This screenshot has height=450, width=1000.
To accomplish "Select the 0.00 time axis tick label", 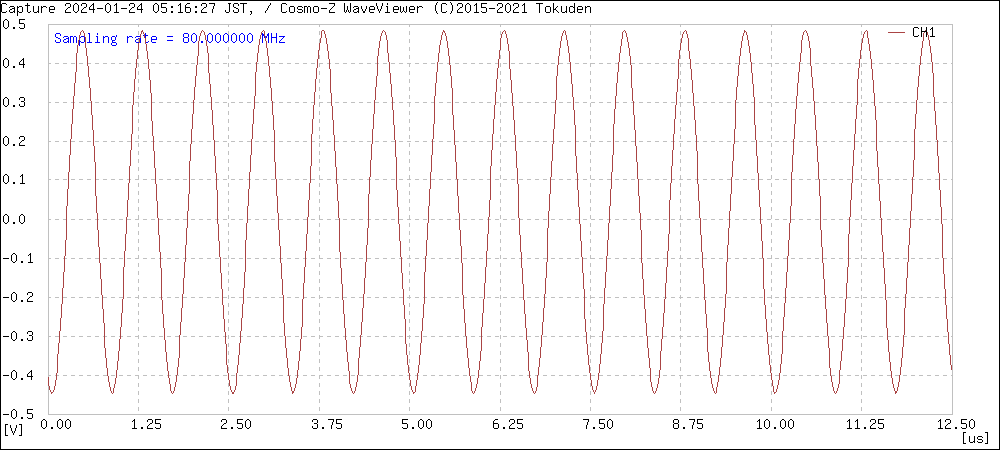I will (56, 425).
